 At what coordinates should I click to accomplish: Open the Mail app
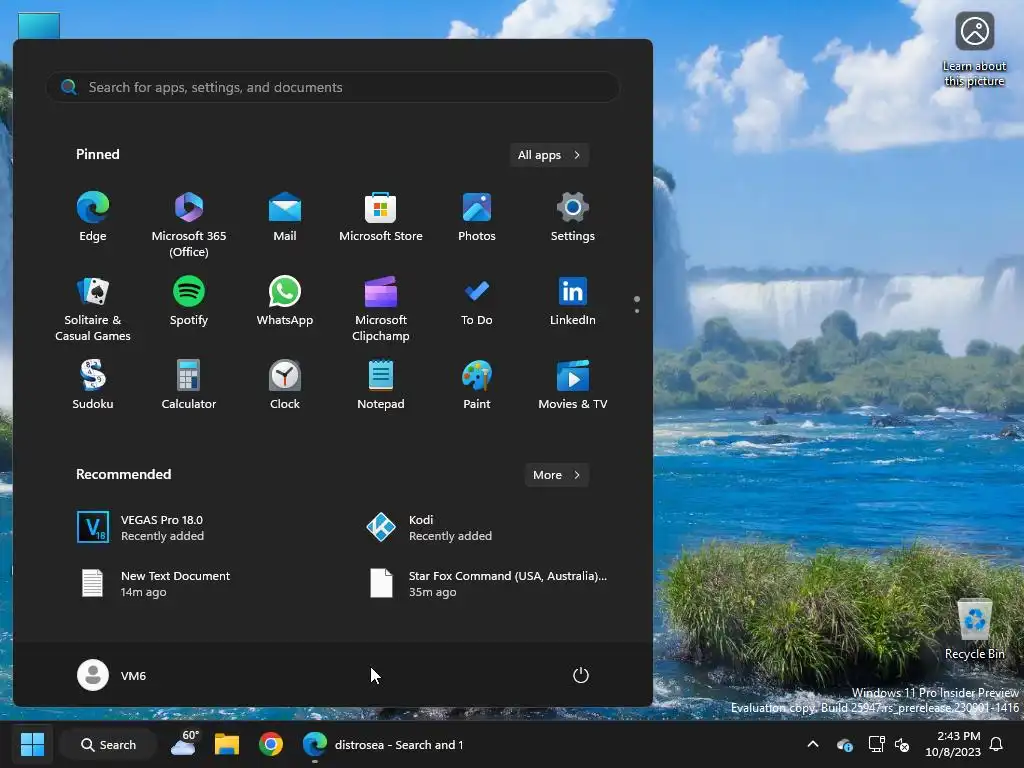pyautogui.click(x=285, y=217)
